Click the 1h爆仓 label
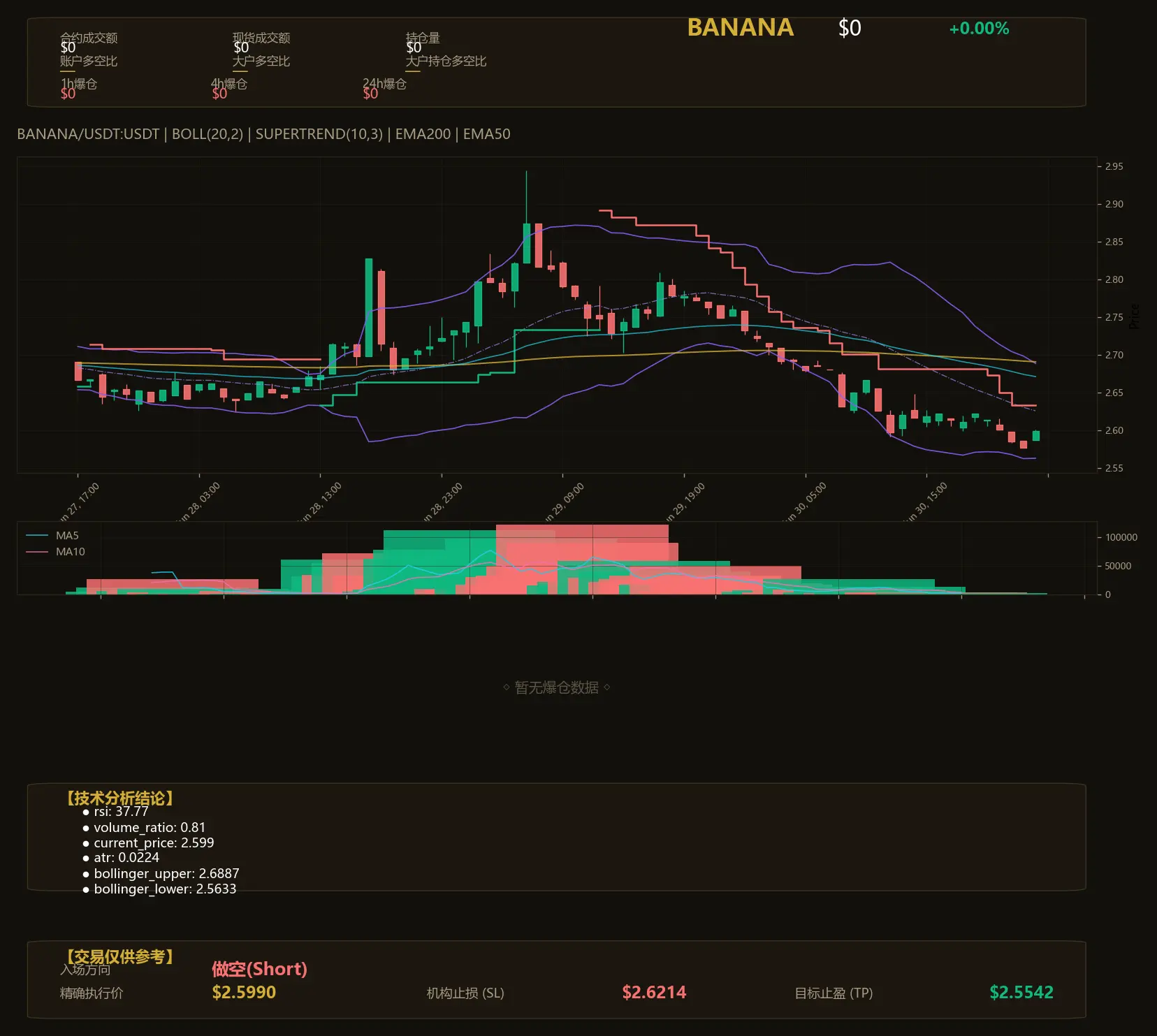Screen dimensions: 1157x1036 pos(79,84)
